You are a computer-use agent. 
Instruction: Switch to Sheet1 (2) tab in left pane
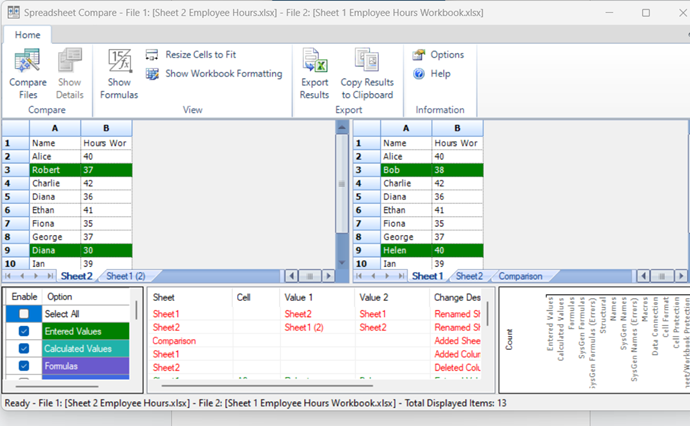click(126, 276)
